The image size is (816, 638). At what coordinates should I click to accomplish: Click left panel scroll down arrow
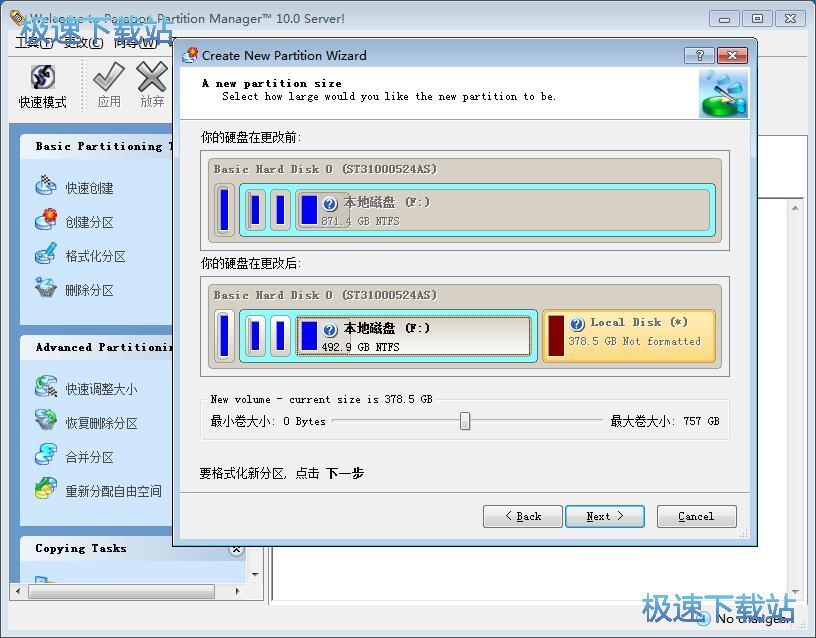tap(255, 575)
